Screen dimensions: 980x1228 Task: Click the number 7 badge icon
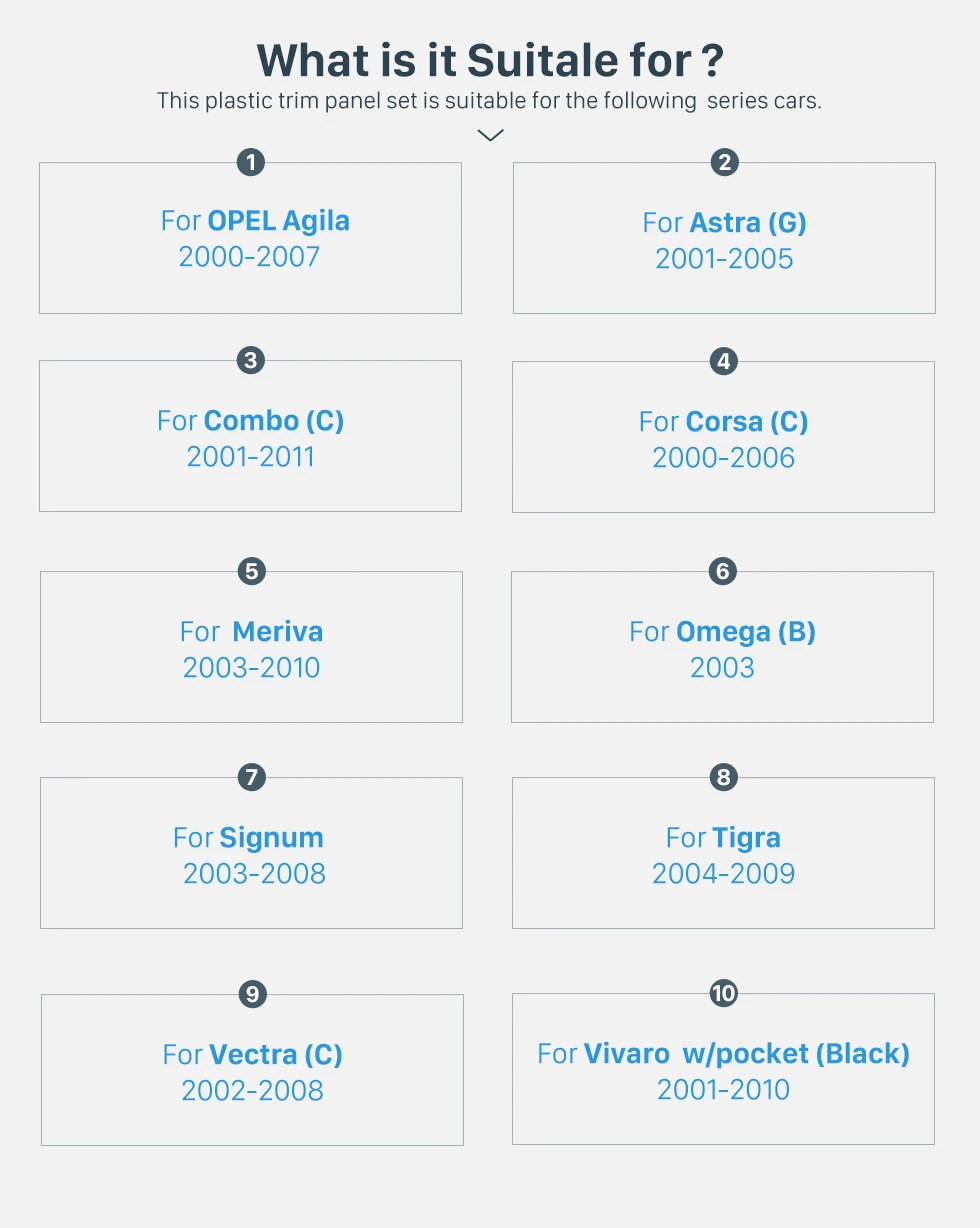pyautogui.click(x=251, y=777)
